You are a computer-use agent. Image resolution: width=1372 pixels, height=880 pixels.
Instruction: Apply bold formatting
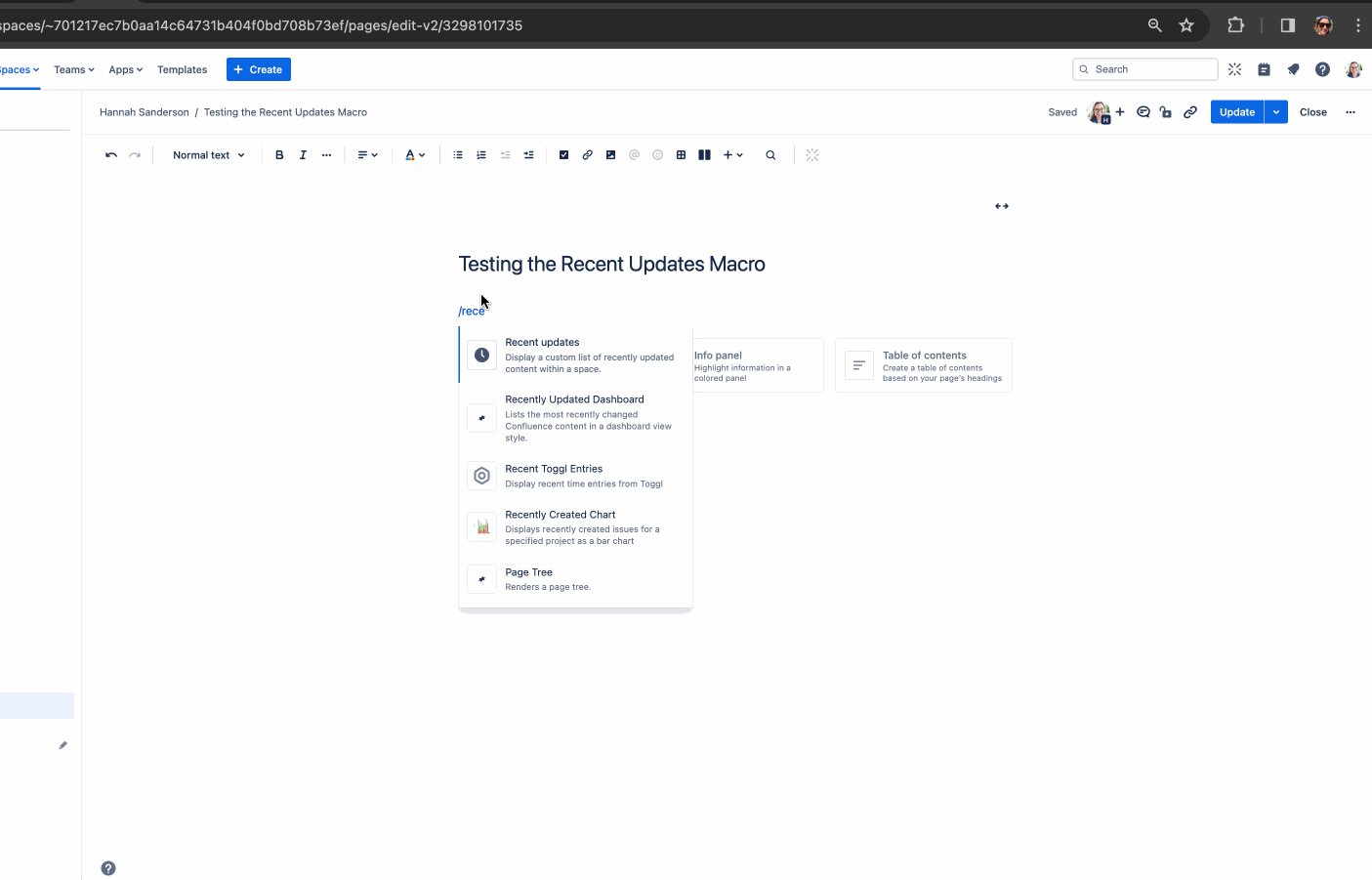(279, 155)
